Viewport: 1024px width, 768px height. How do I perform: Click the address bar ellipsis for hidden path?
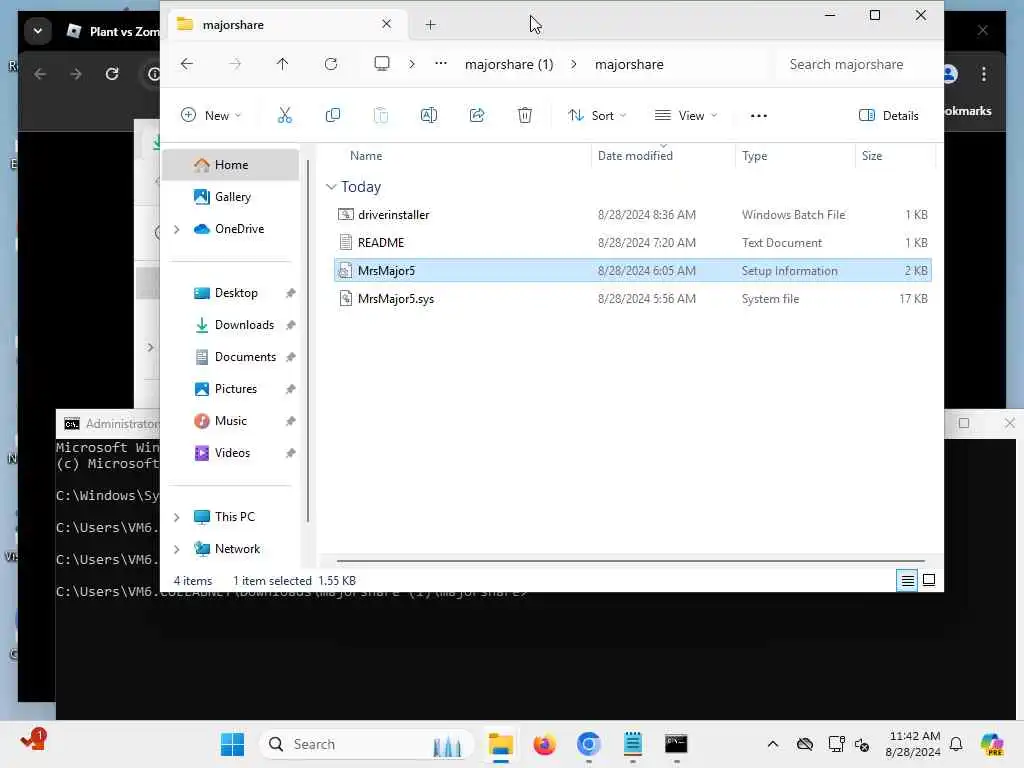pyautogui.click(x=441, y=63)
